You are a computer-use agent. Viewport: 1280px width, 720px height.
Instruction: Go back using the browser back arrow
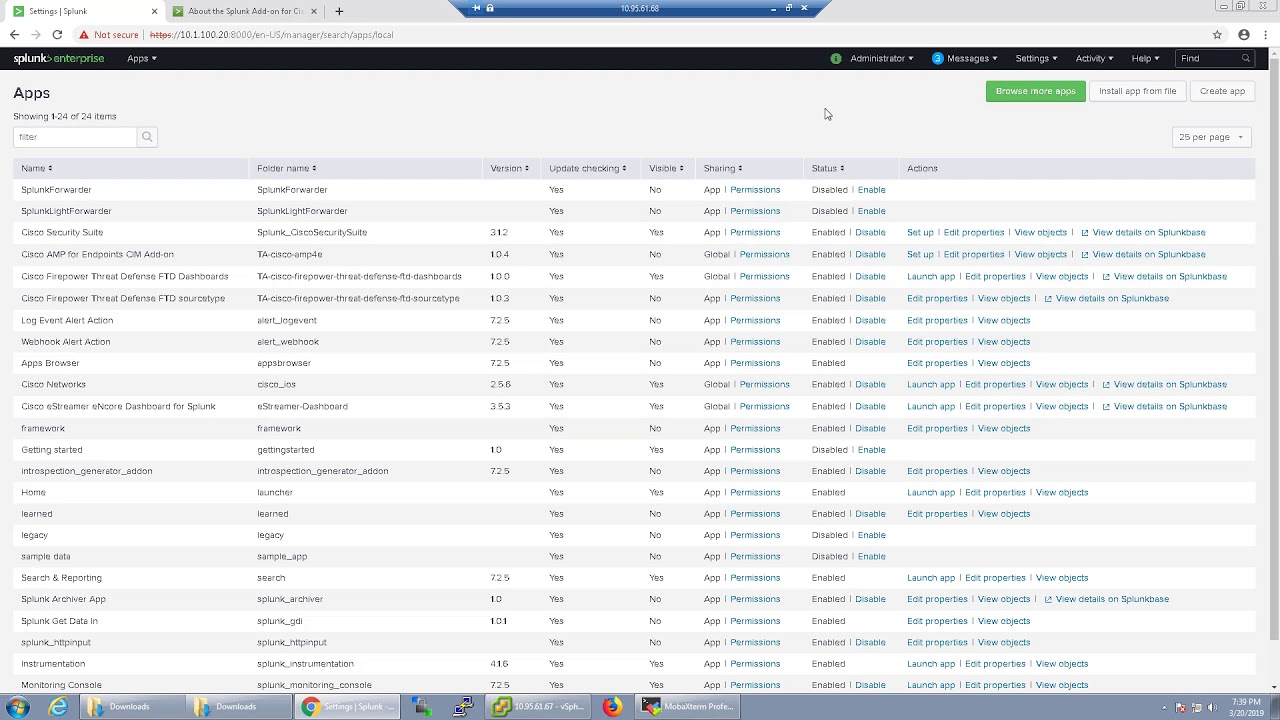(x=14, y=35)
